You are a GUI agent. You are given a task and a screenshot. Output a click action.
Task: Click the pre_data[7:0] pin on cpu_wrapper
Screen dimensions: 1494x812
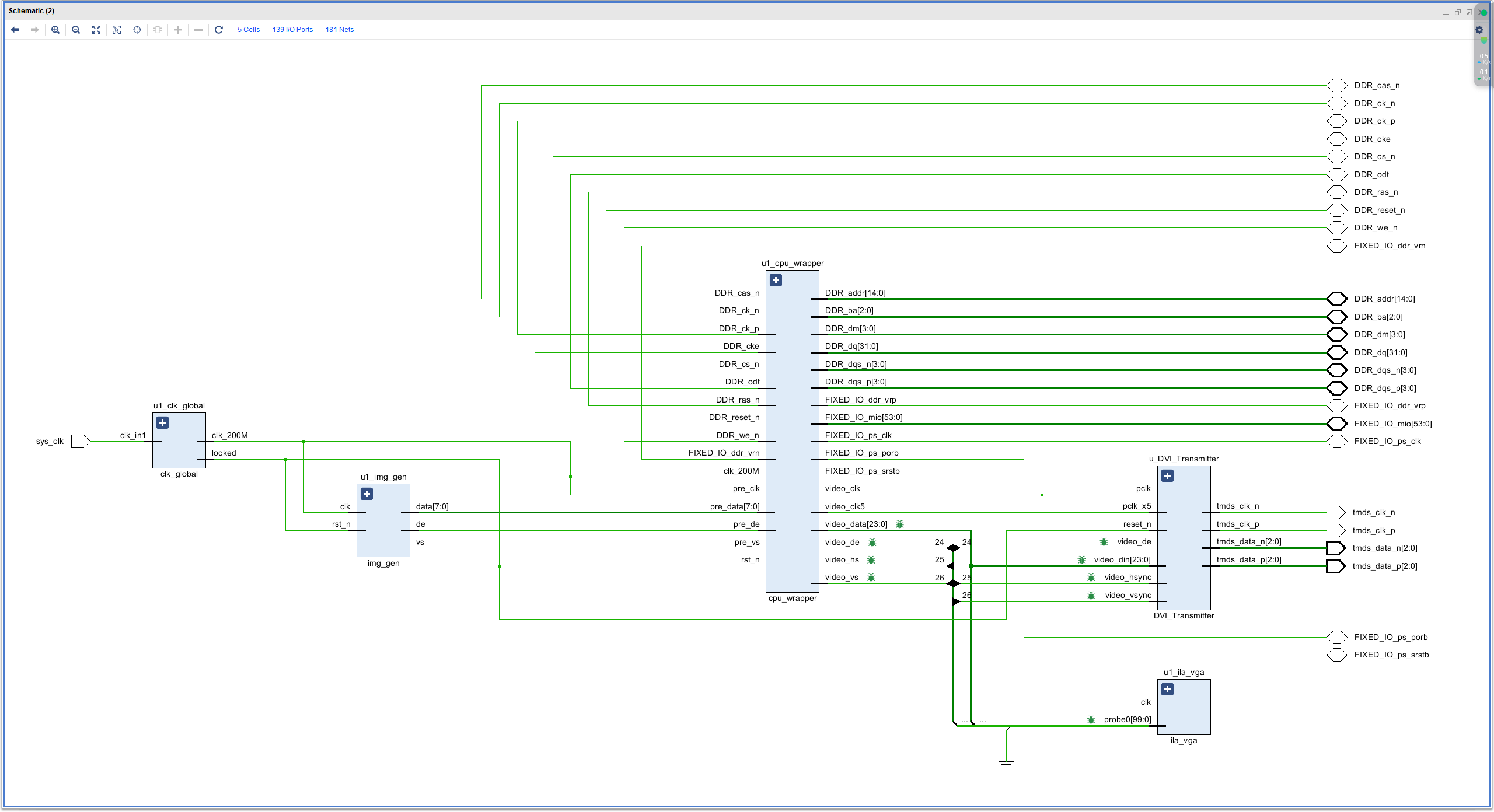click(735, 506)
